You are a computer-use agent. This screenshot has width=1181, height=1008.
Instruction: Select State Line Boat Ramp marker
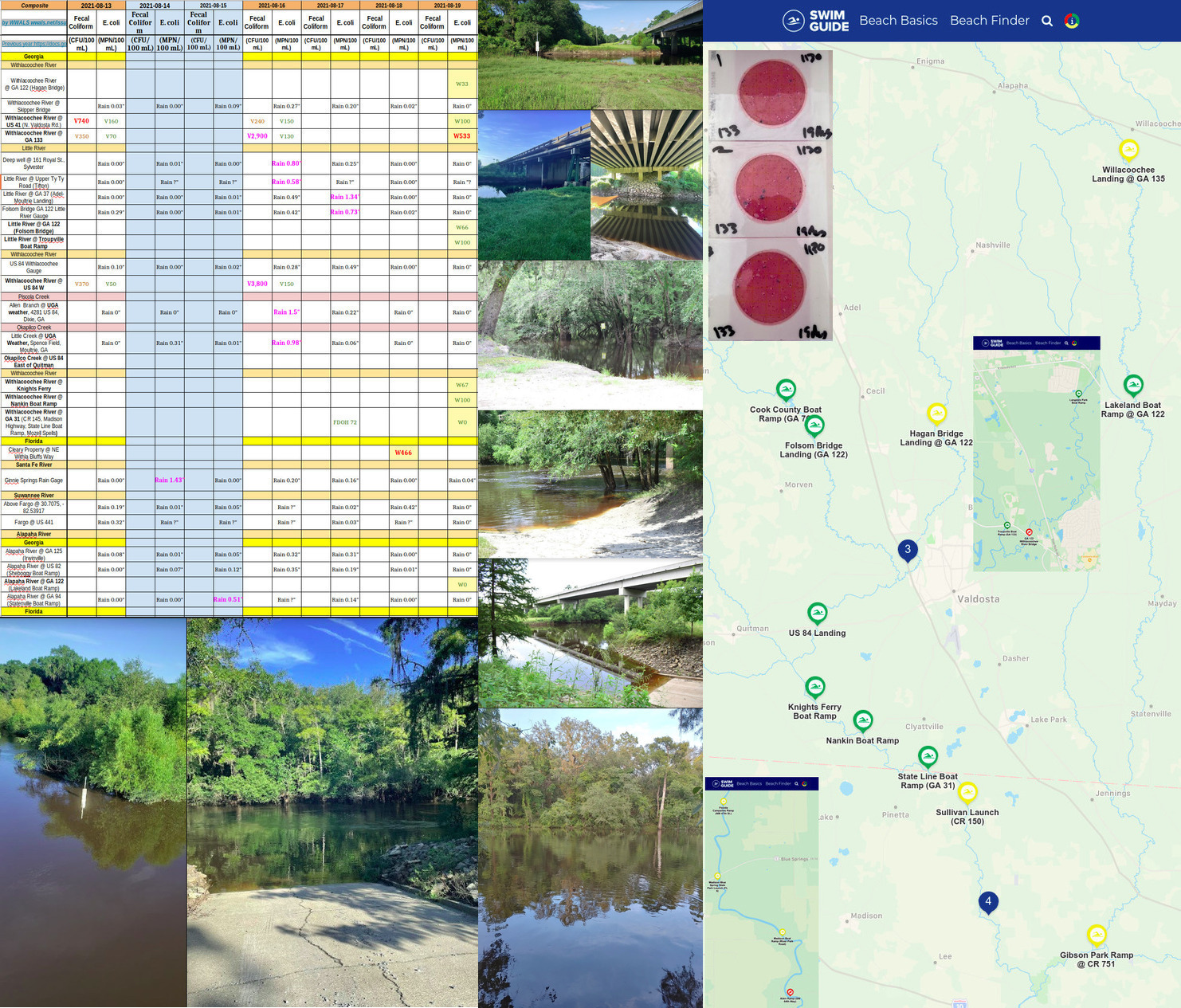[928, 756]
